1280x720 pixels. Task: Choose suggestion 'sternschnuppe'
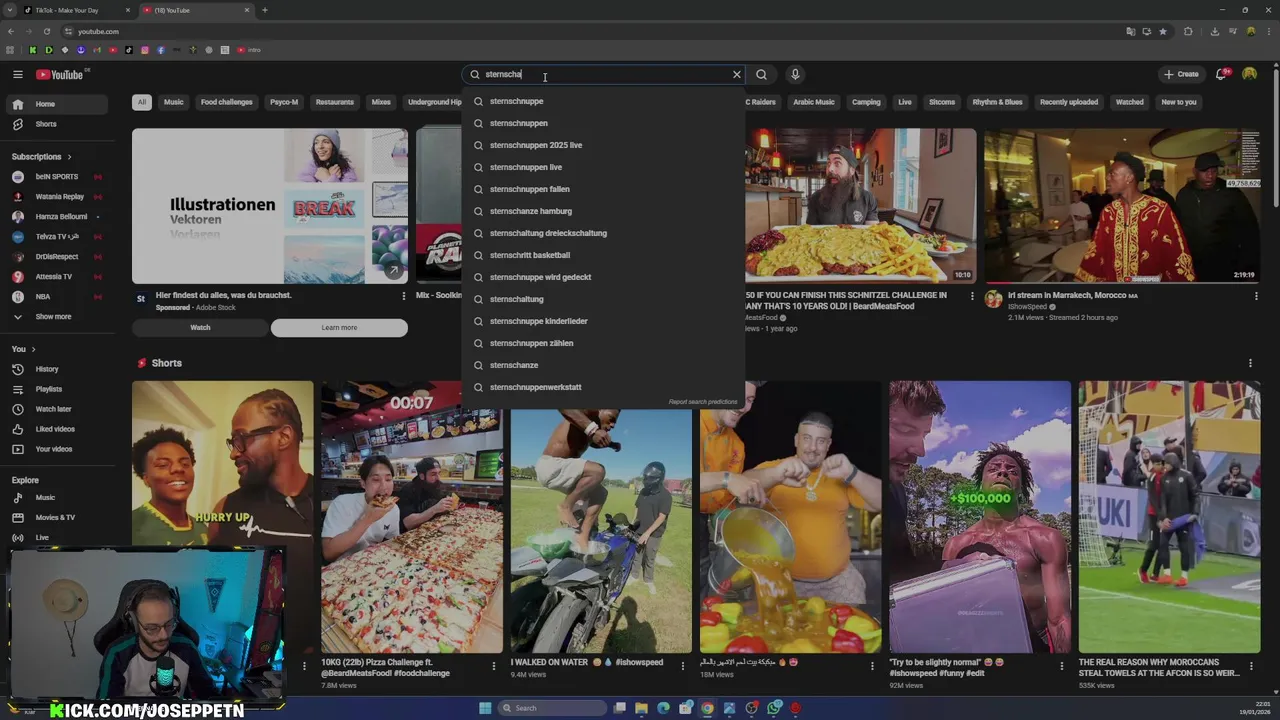point(603,101)
